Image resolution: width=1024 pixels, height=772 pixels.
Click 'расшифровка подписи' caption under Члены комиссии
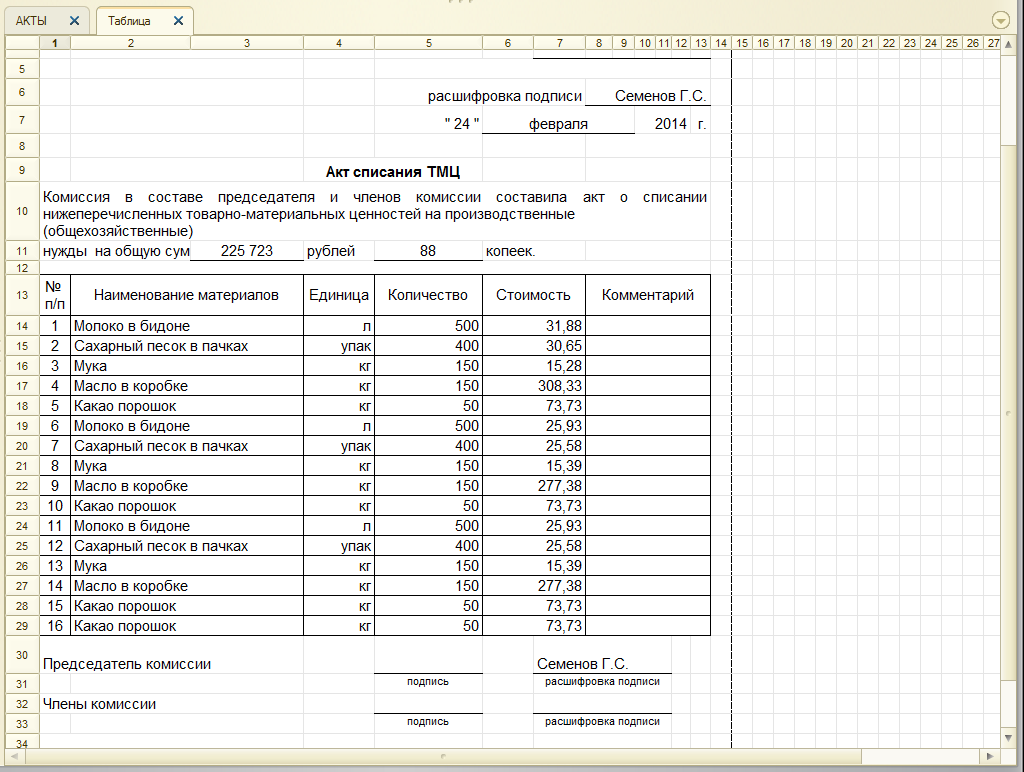click(x=602, y=722)
